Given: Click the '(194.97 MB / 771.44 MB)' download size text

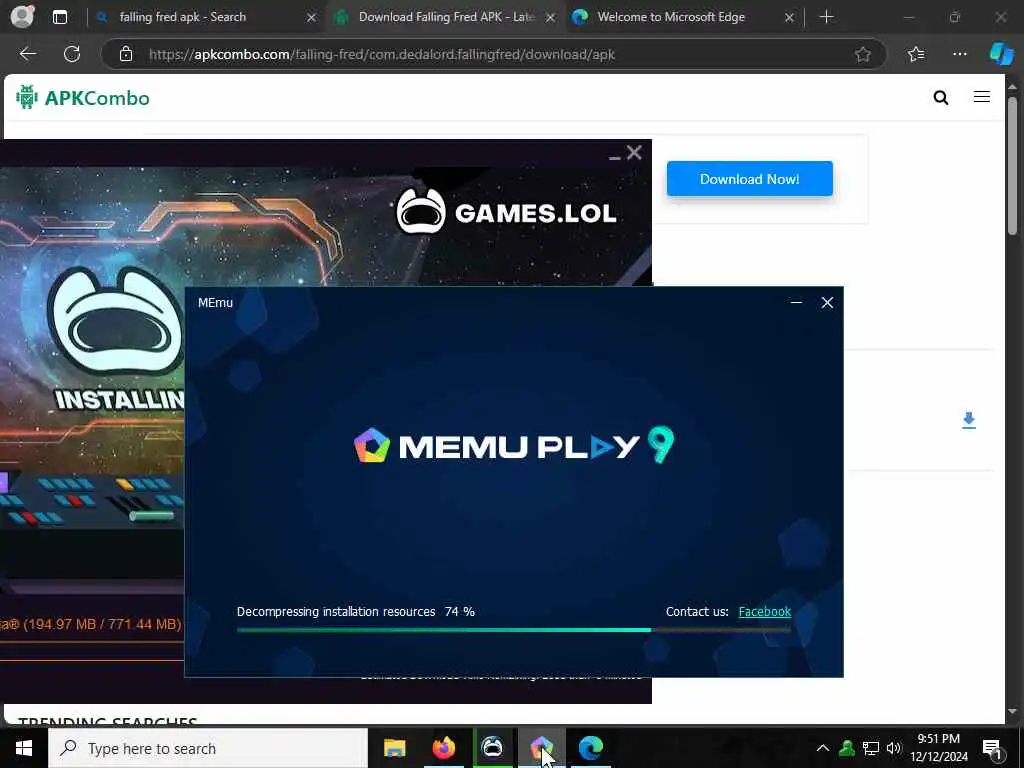Looking at the screenshot, I should (x=102, y=624).
